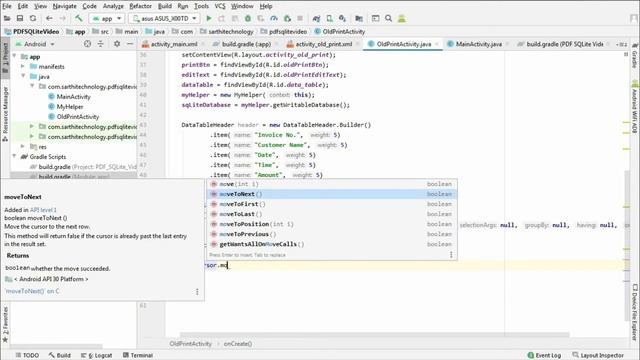
Task: Close the OldPrintActivity.java tab
Action: coord(437,44)
